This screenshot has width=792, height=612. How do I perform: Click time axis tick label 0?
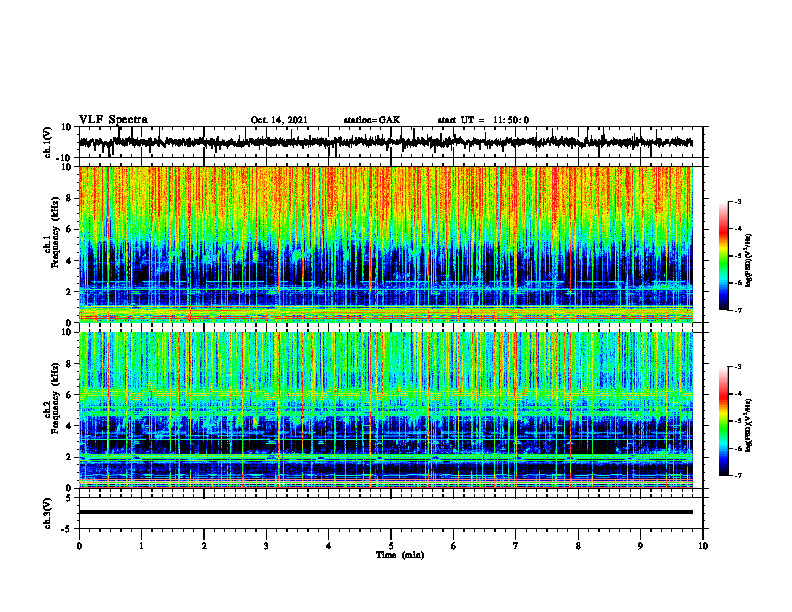click(x=79, y=546)
